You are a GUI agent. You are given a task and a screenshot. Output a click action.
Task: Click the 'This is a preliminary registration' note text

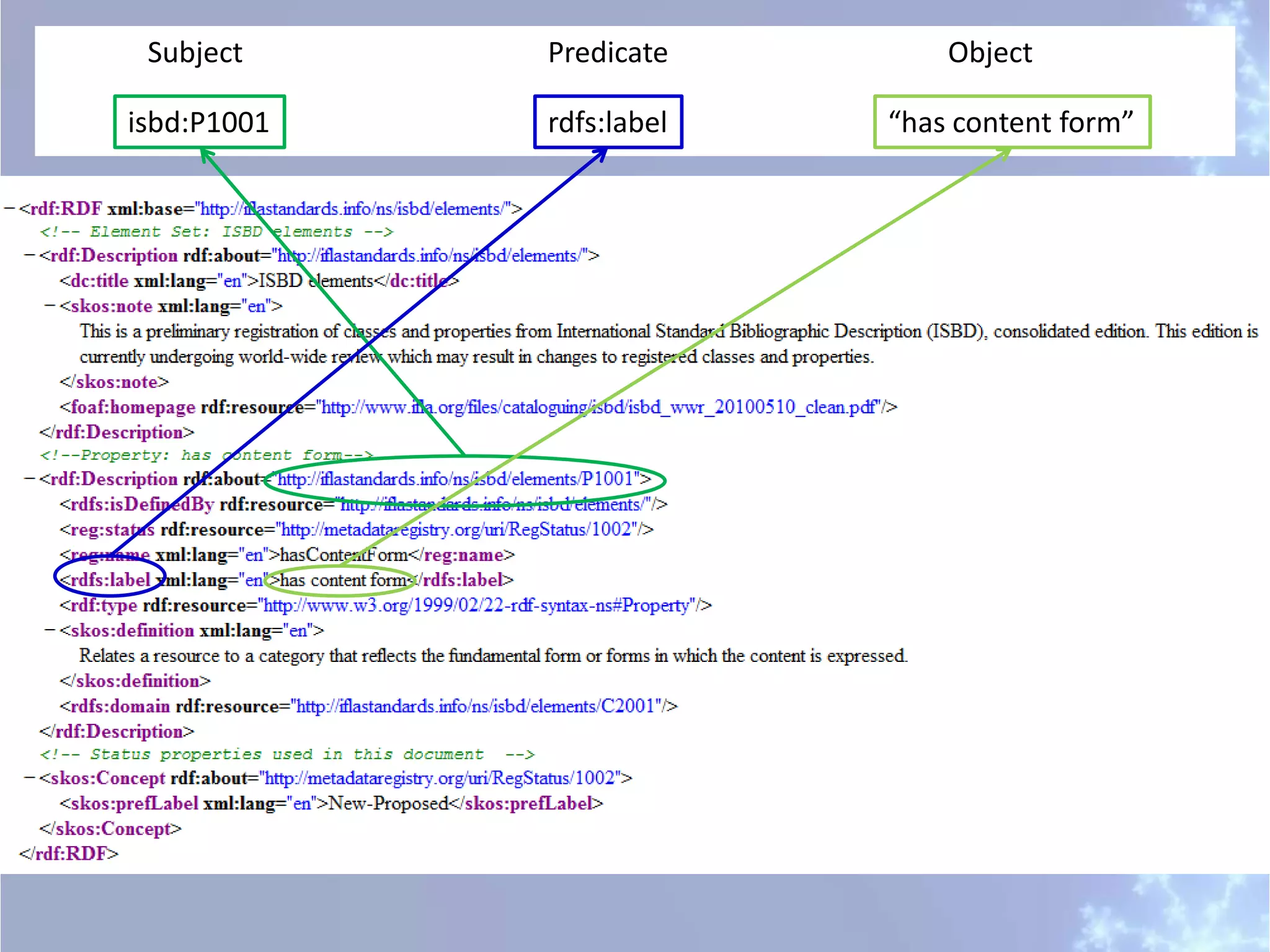pos(668,332)
